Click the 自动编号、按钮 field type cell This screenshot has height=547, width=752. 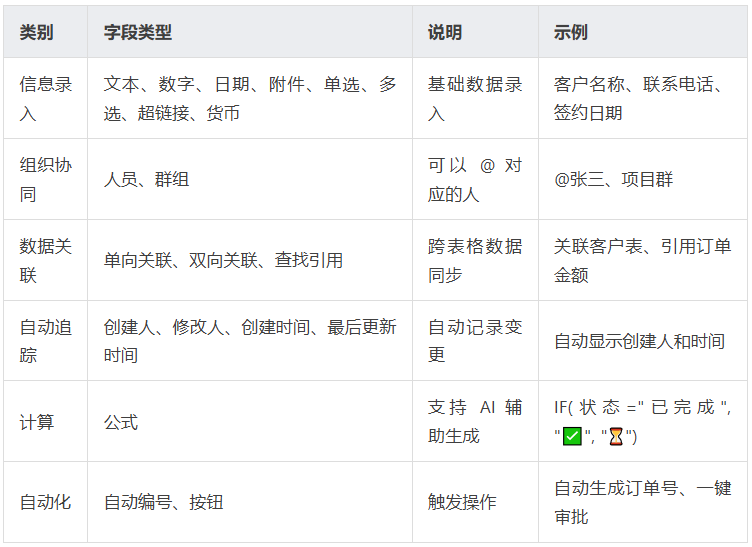(x=250, y=502)
